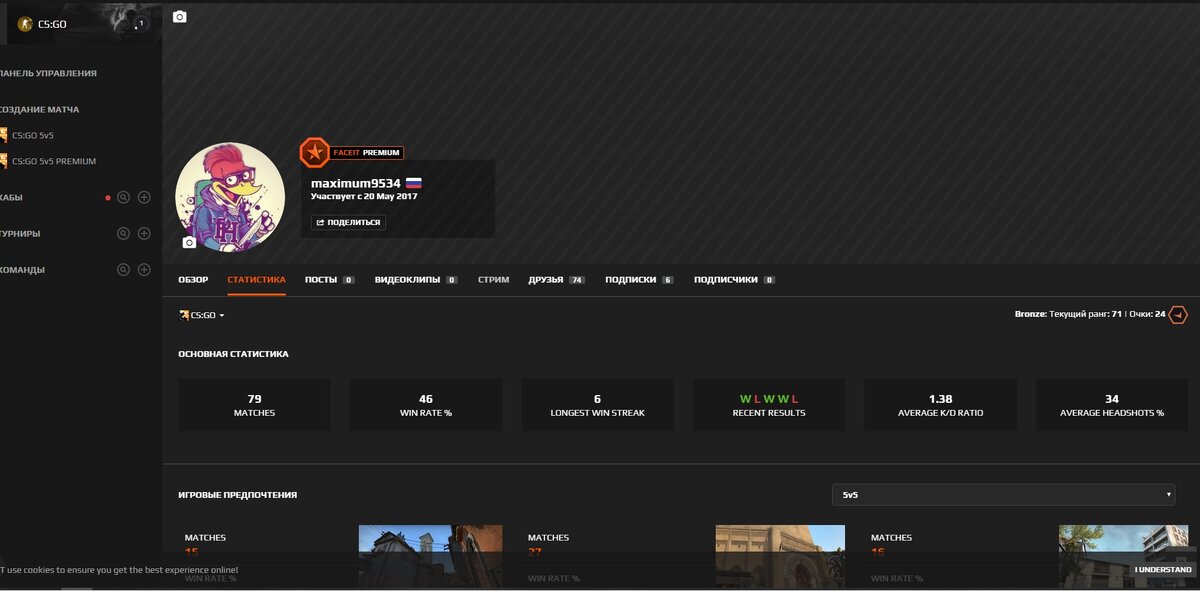Open the 5v5 game mode dropdown
1200x591 pixels.
tap(1003, 494)
